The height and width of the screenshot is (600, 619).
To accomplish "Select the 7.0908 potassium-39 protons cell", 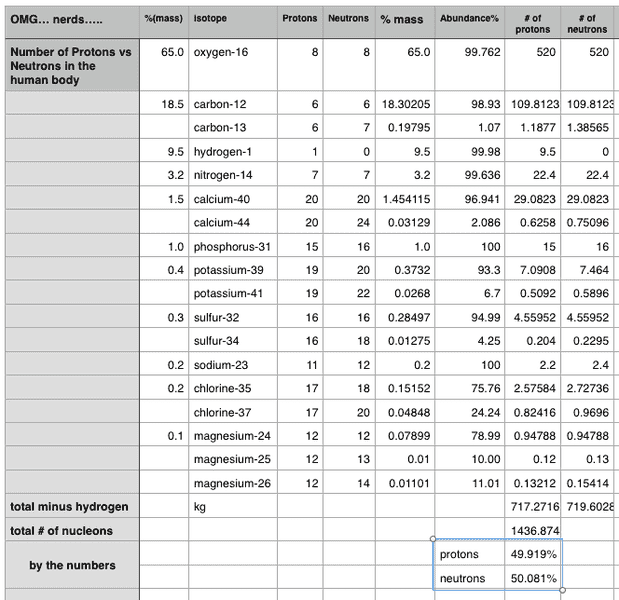I will 532,270.
